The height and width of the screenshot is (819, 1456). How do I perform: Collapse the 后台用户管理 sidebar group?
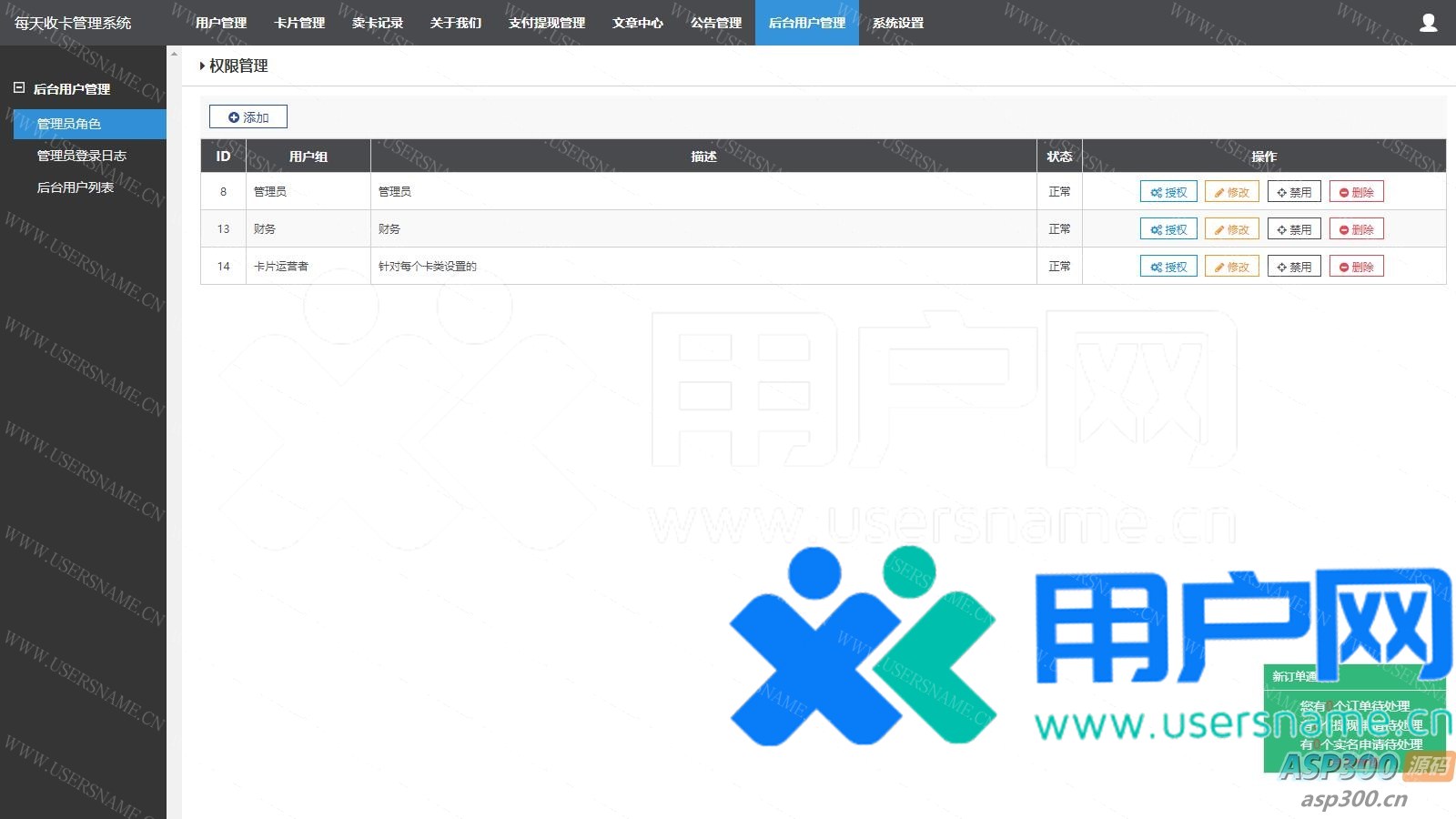19,88
